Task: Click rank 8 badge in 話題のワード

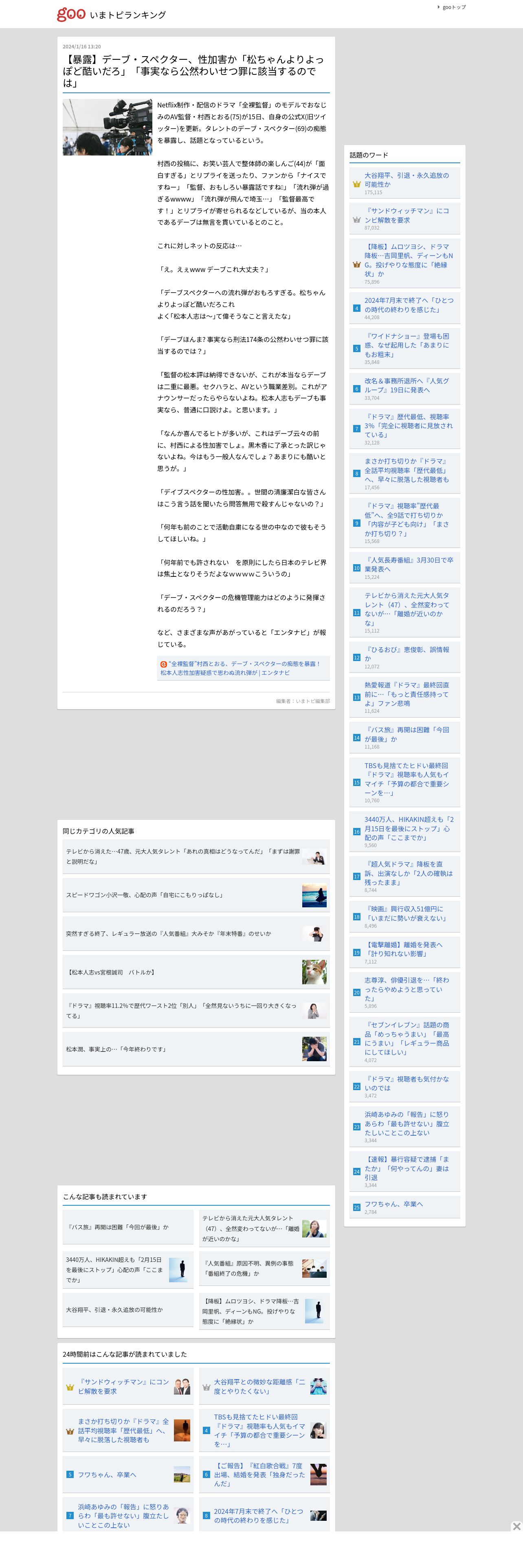Action: tap(357, 473)
